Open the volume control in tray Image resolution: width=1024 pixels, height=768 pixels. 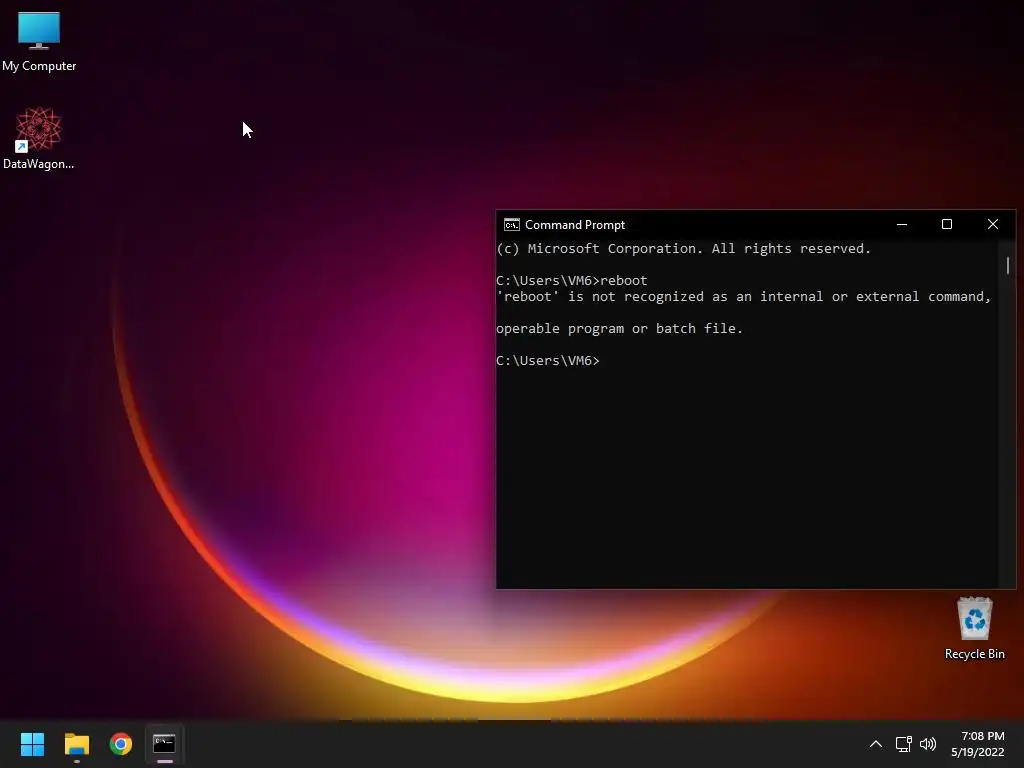point(927,744)
